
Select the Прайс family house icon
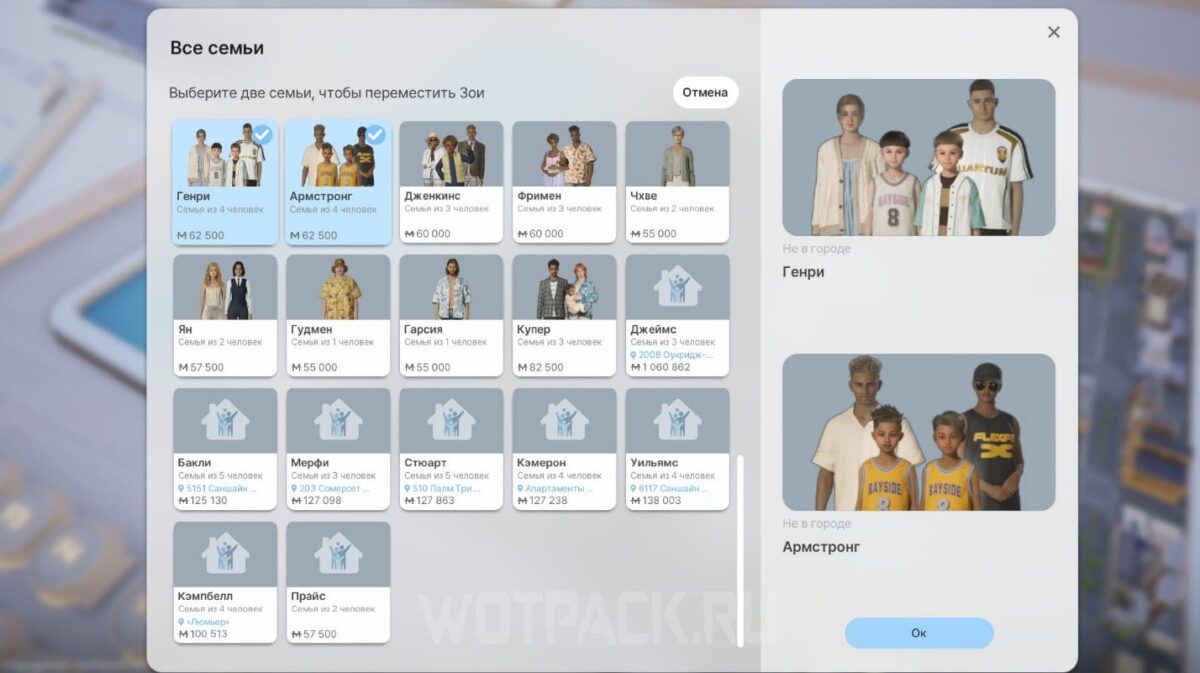(x=338, y=553)
